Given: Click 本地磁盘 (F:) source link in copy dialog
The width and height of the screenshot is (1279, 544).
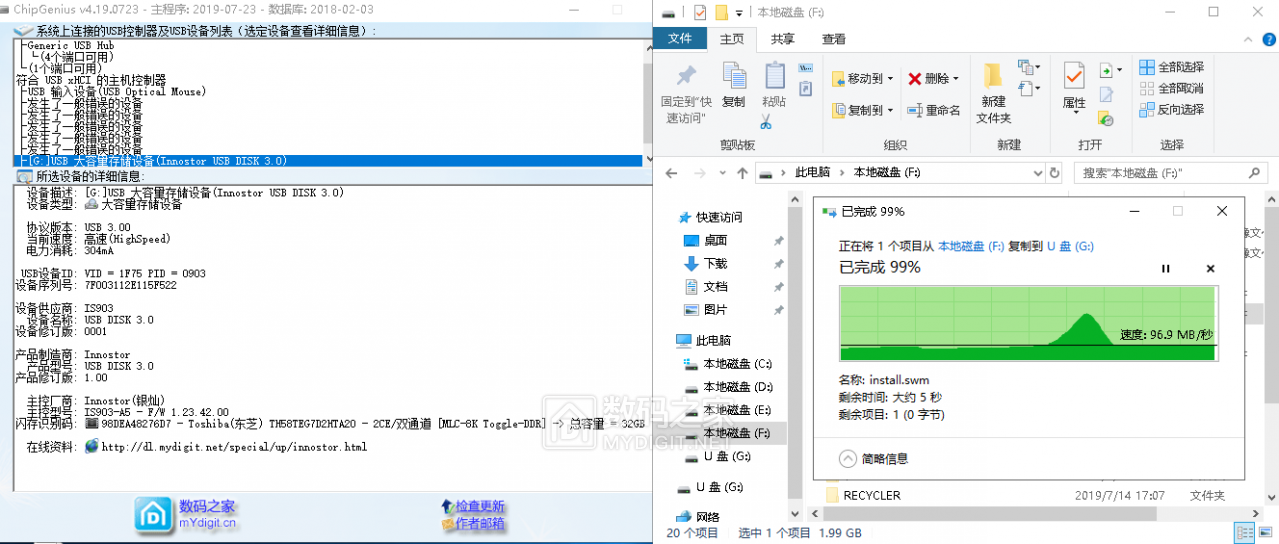Looking at the screenshot, I should click(x=971, y=245).
